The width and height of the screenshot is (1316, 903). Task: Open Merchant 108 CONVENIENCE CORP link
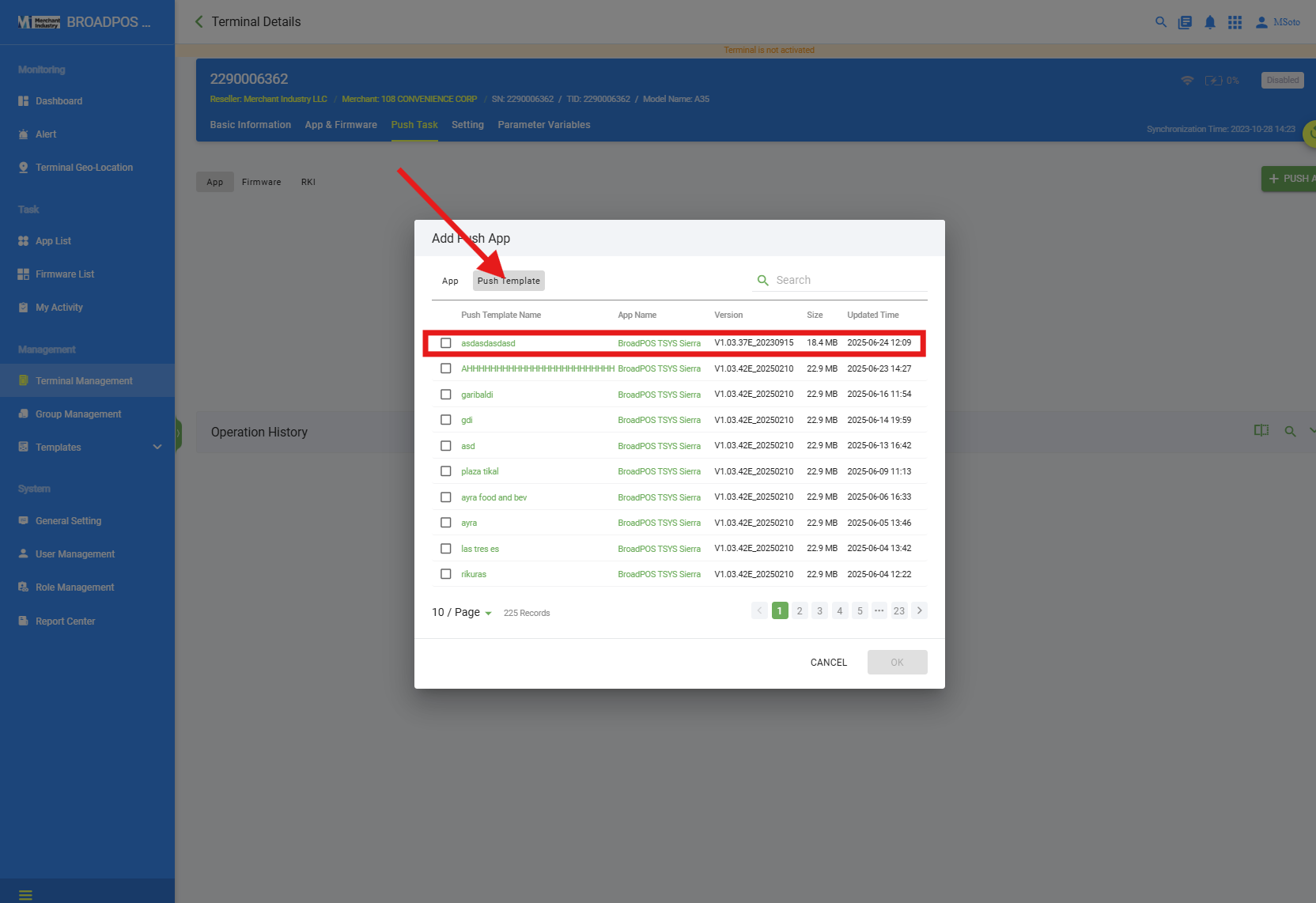[x=410, y=99]
